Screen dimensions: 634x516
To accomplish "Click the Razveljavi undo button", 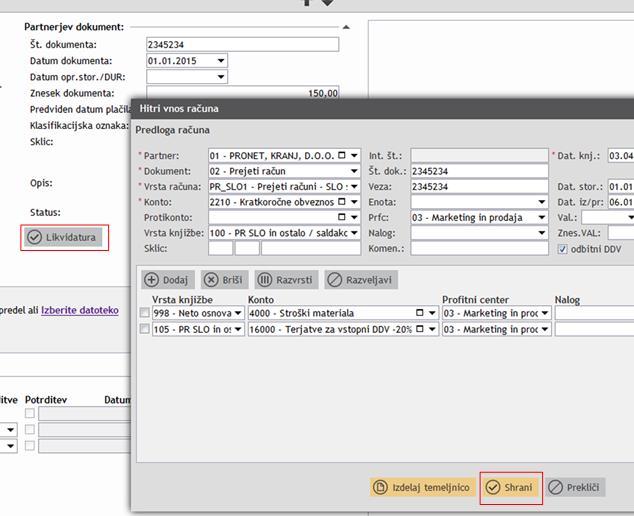I will (x=361, y=280).
